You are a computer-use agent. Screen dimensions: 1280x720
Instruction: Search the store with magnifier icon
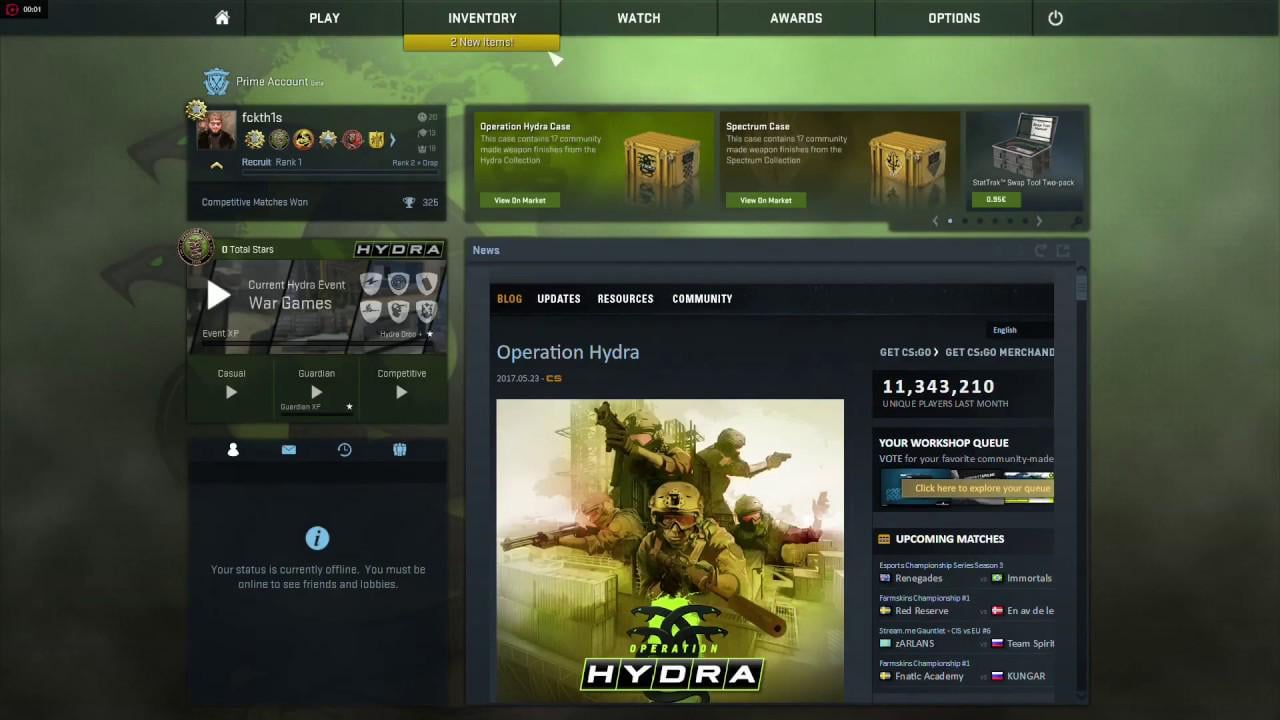[x=1076, y=222]
